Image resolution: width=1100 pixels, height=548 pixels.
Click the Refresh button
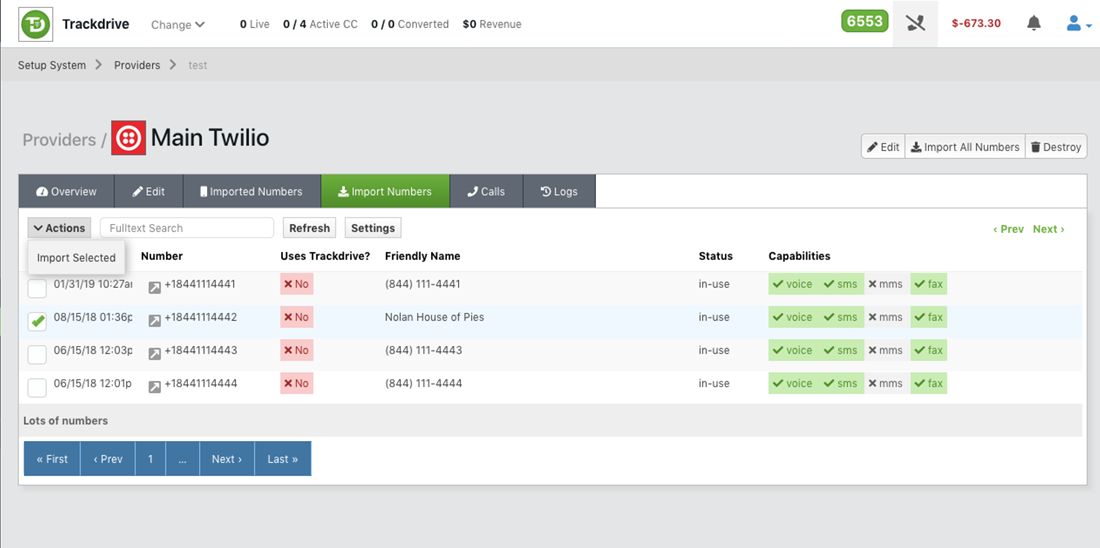coord(309,228)
